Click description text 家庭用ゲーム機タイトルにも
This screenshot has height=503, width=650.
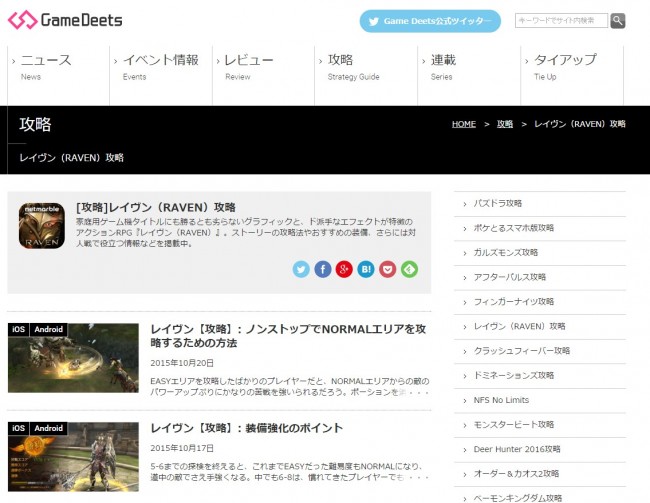click(245, 233)
